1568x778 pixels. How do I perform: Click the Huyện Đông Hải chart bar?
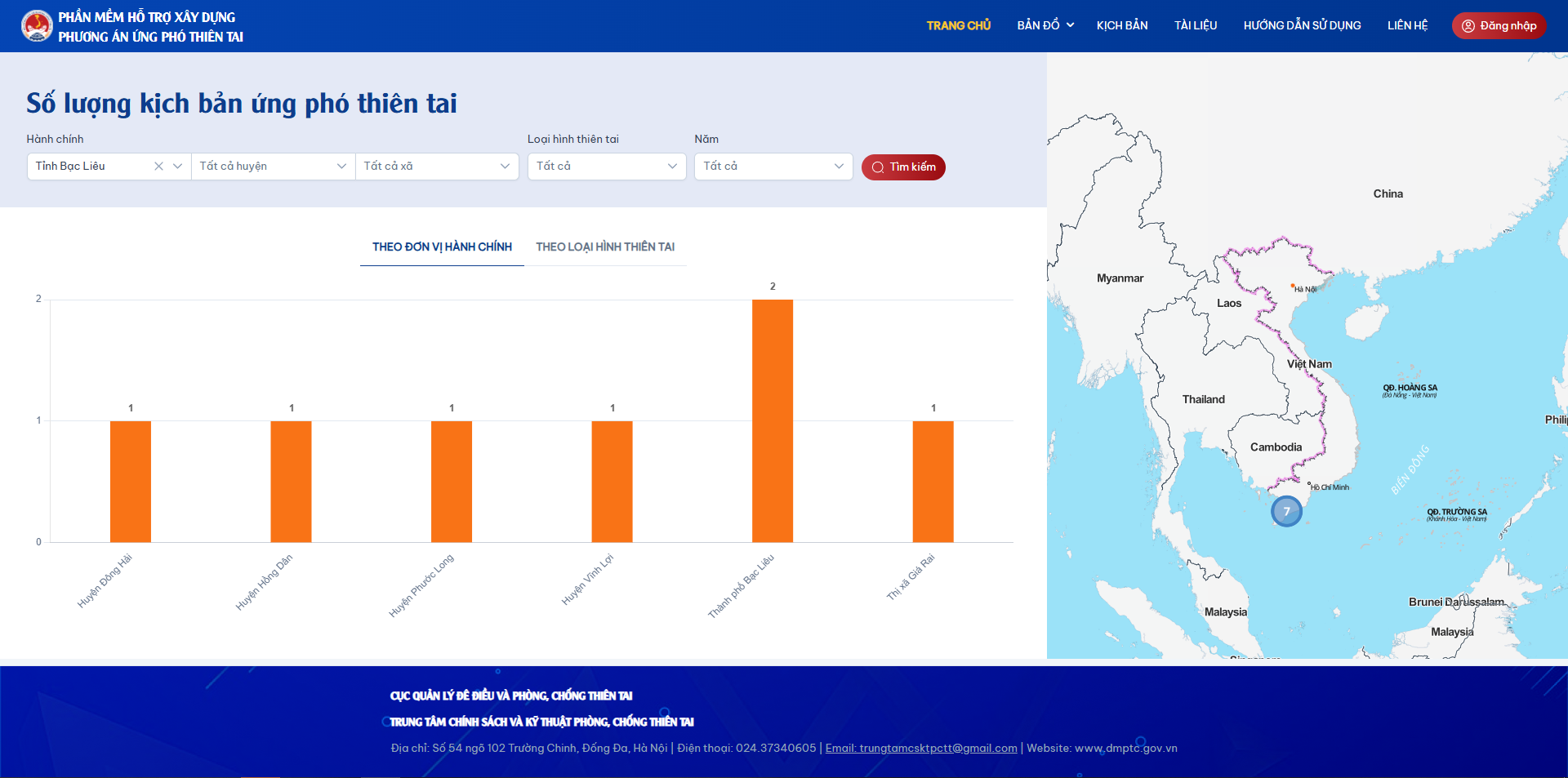pyautogui.click(x=131, y=482)
